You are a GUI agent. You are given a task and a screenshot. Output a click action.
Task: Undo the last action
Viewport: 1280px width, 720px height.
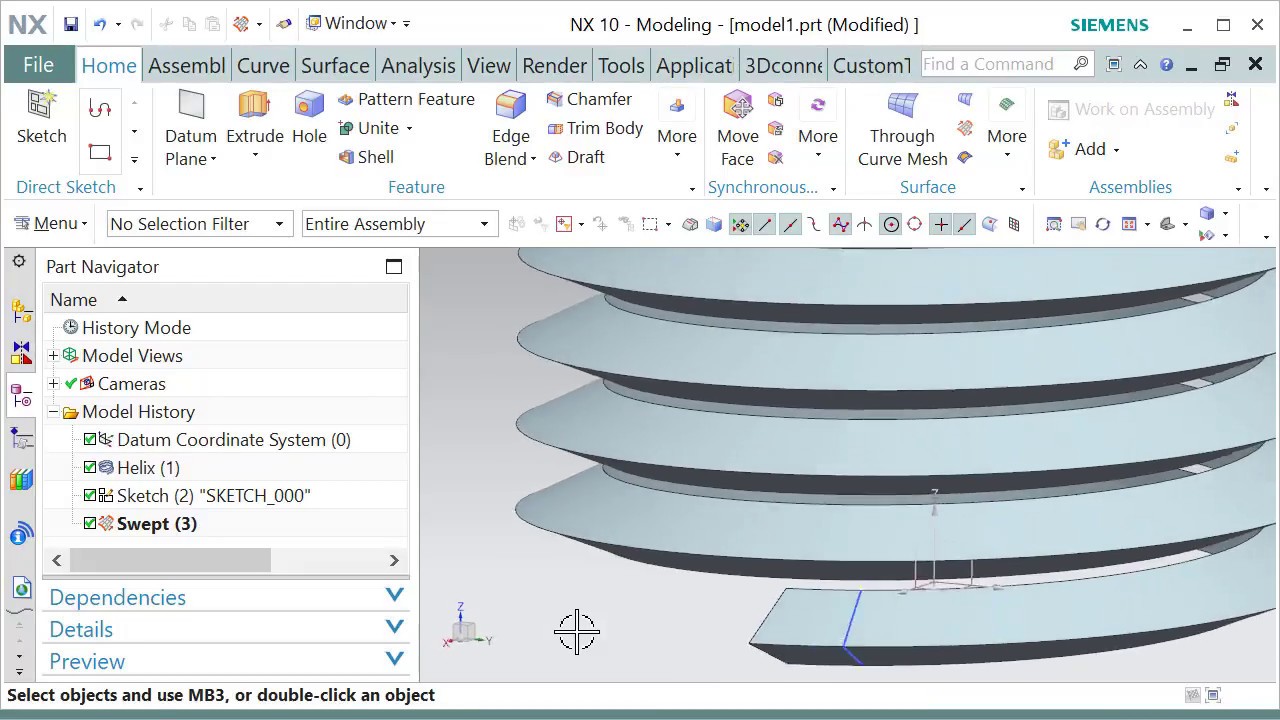pyautogui.click(x=99, y=24)
